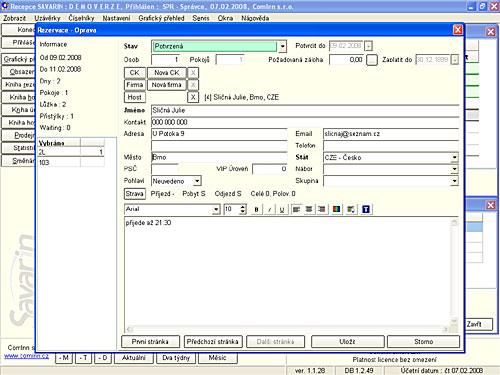Image resolution: width=500 pixels, height=375 pixels.
Task: Click Zavřít in the background window
Action: tap(478, 324)
